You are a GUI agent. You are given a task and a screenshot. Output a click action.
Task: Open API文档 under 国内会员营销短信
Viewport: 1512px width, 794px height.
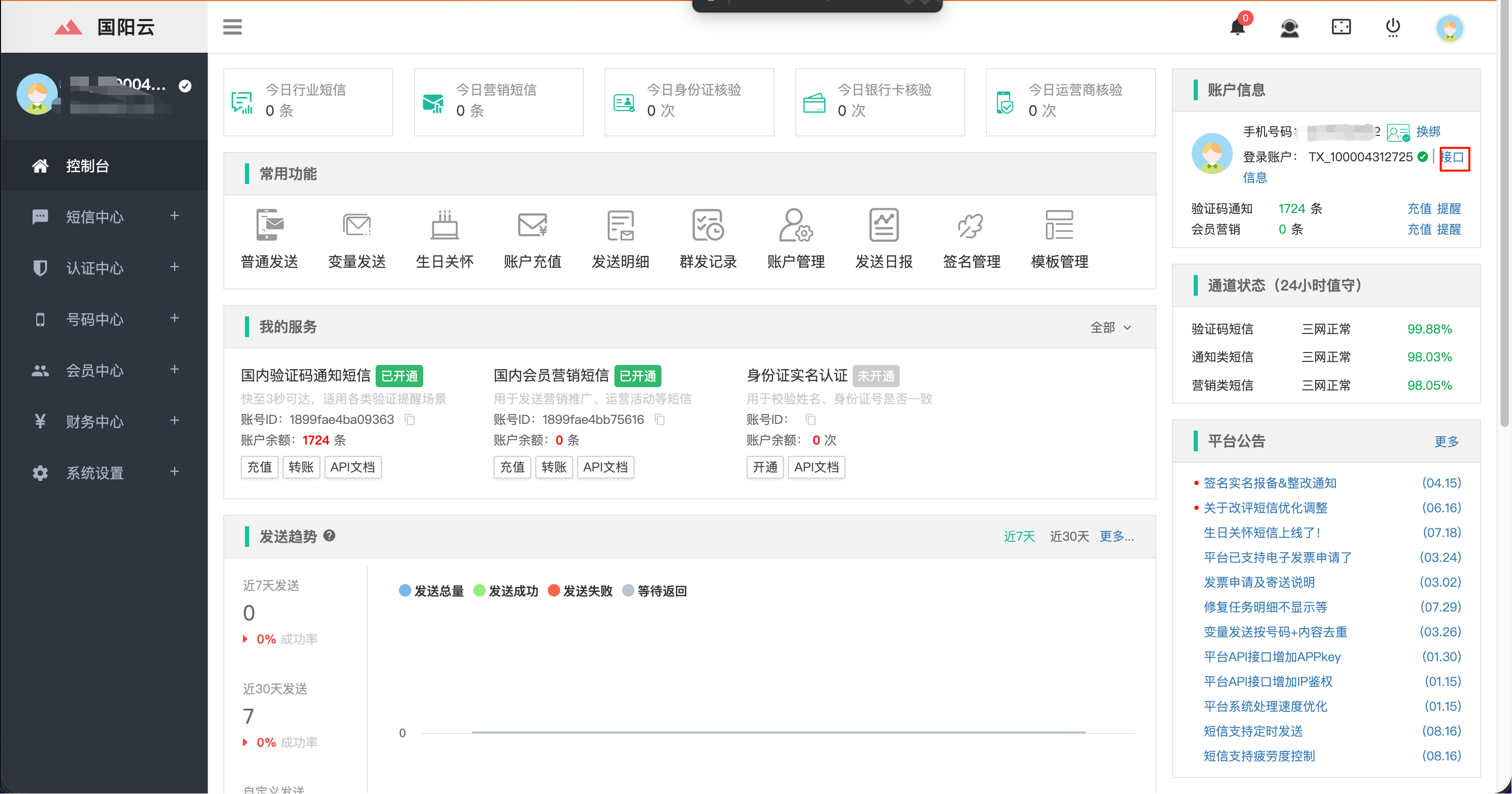605,467
